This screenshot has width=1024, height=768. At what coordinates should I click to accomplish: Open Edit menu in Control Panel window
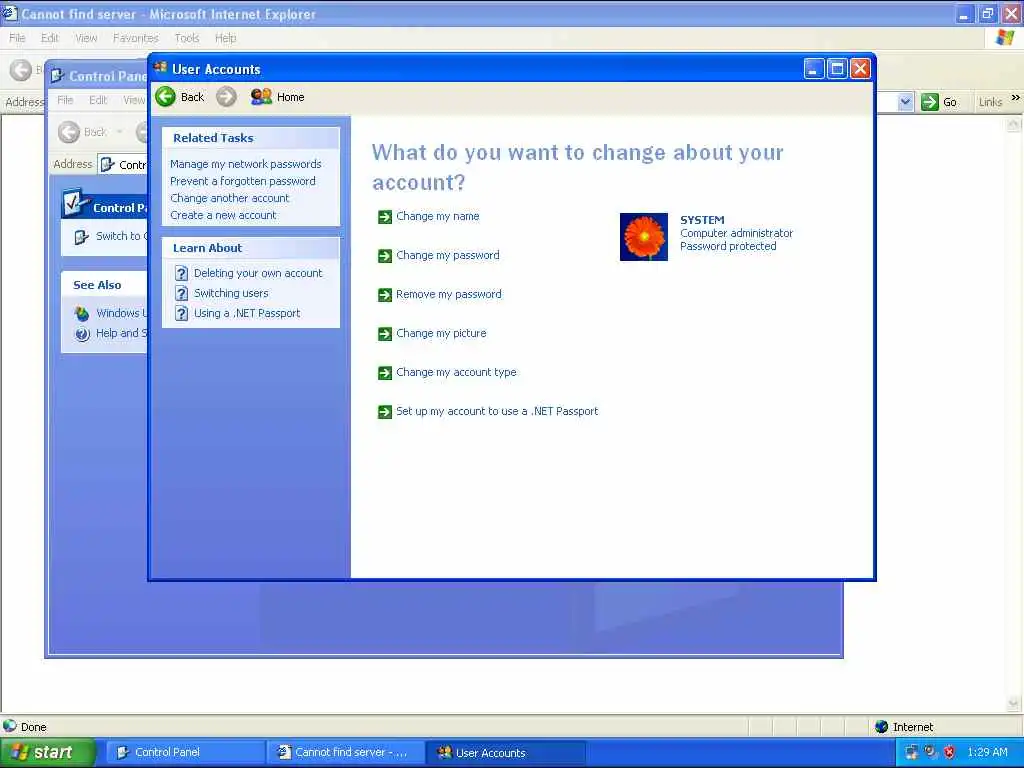point(98,100)
